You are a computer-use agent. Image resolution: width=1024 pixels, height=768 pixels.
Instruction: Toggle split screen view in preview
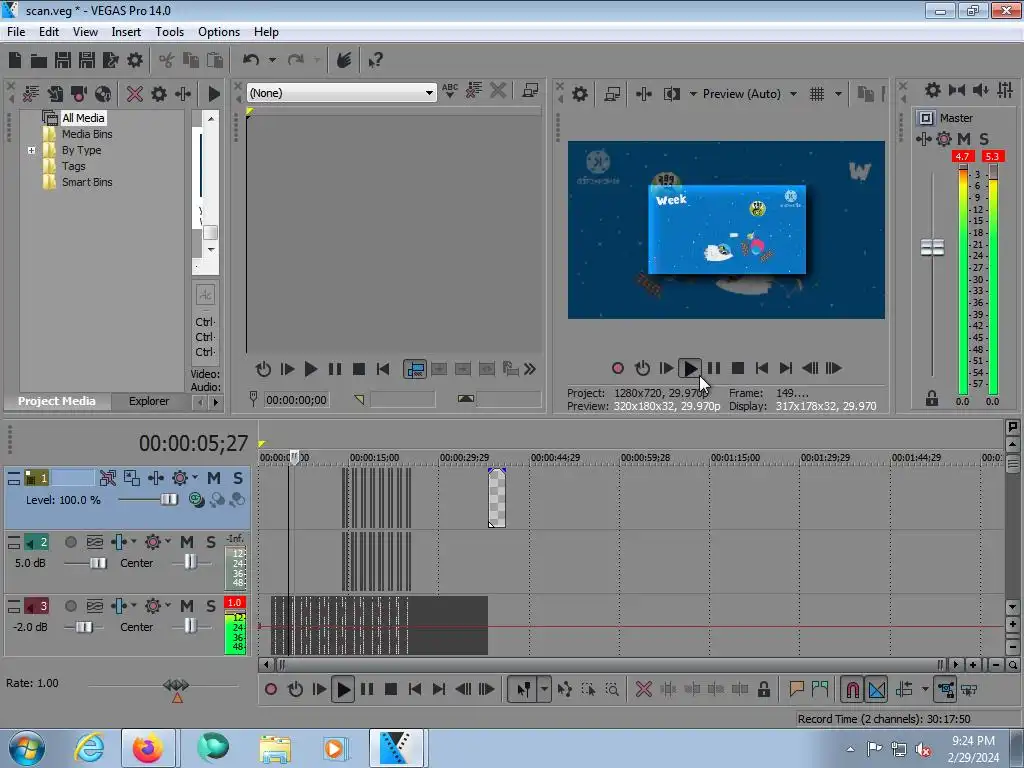(x=671, y=94)
